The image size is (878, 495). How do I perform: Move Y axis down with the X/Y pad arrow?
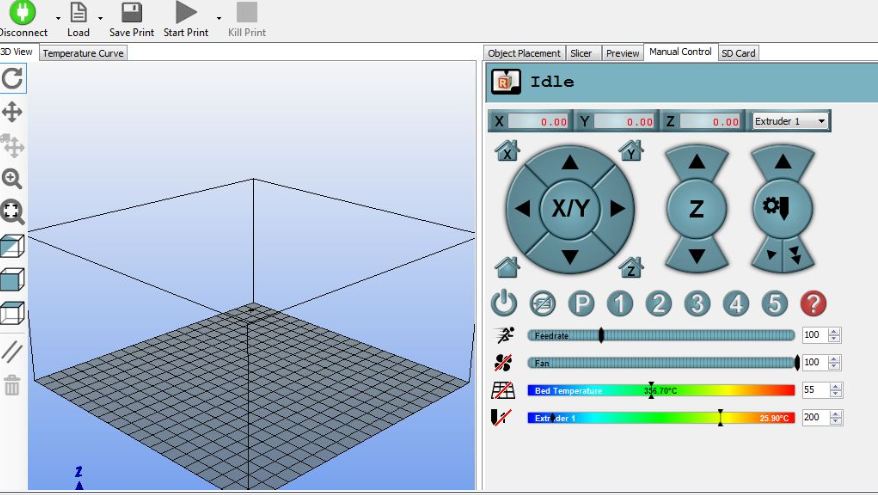pos(570,256)
